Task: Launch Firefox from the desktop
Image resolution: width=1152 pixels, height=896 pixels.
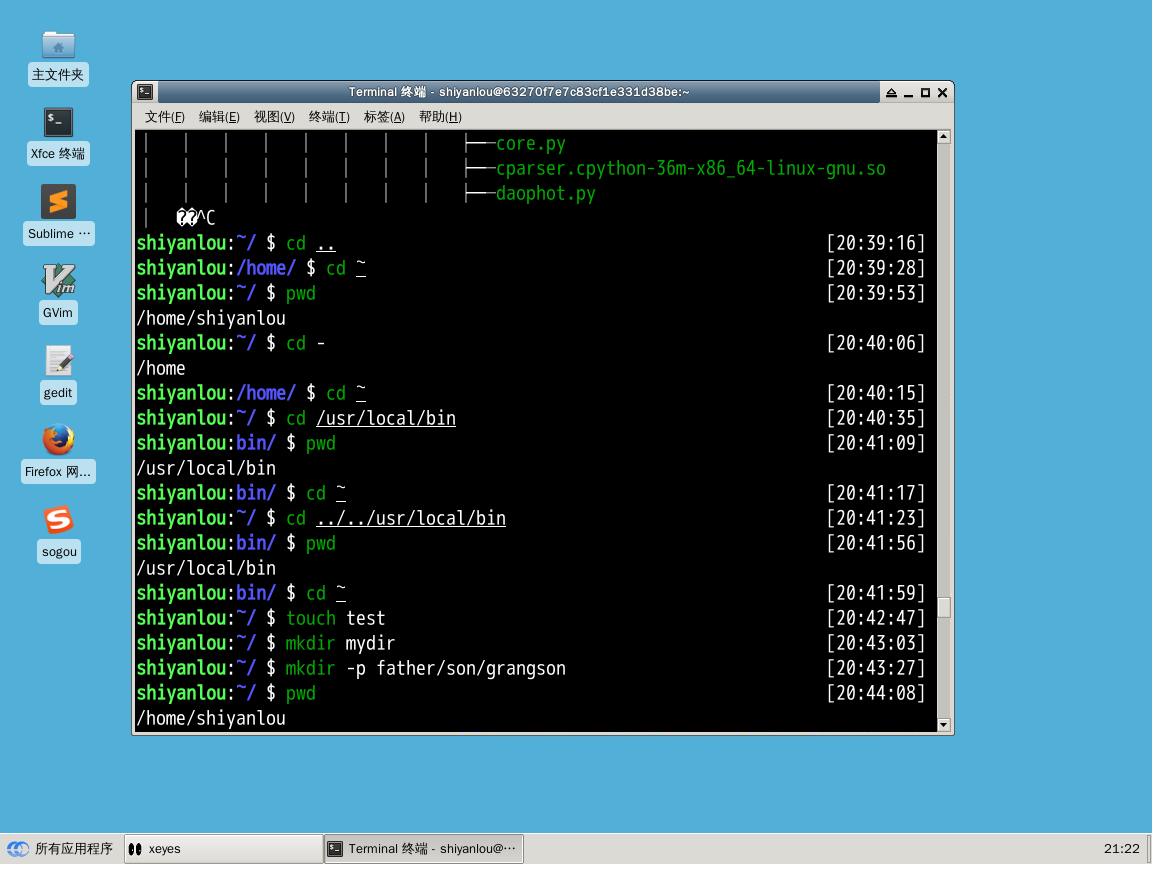Action: pos(58,440)
